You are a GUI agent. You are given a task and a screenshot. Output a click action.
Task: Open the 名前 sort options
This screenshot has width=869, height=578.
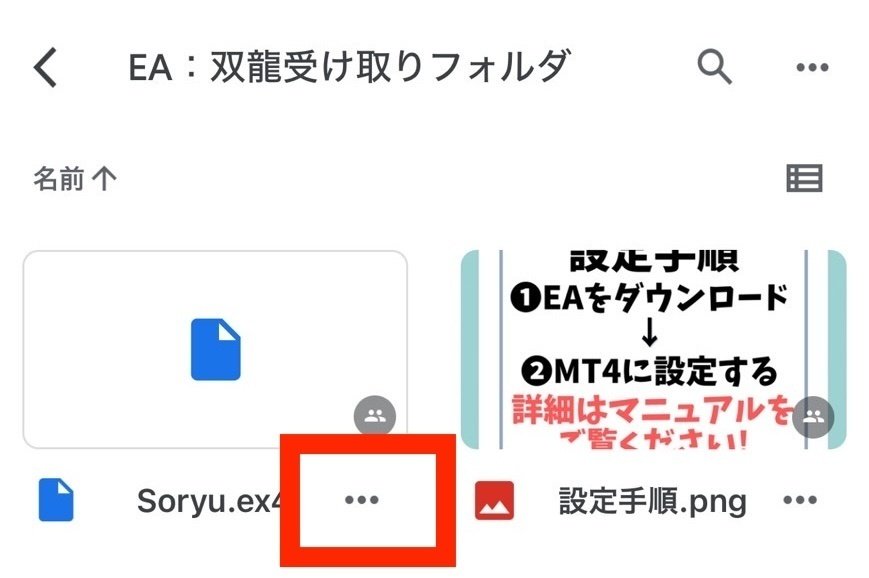[59, 178]
